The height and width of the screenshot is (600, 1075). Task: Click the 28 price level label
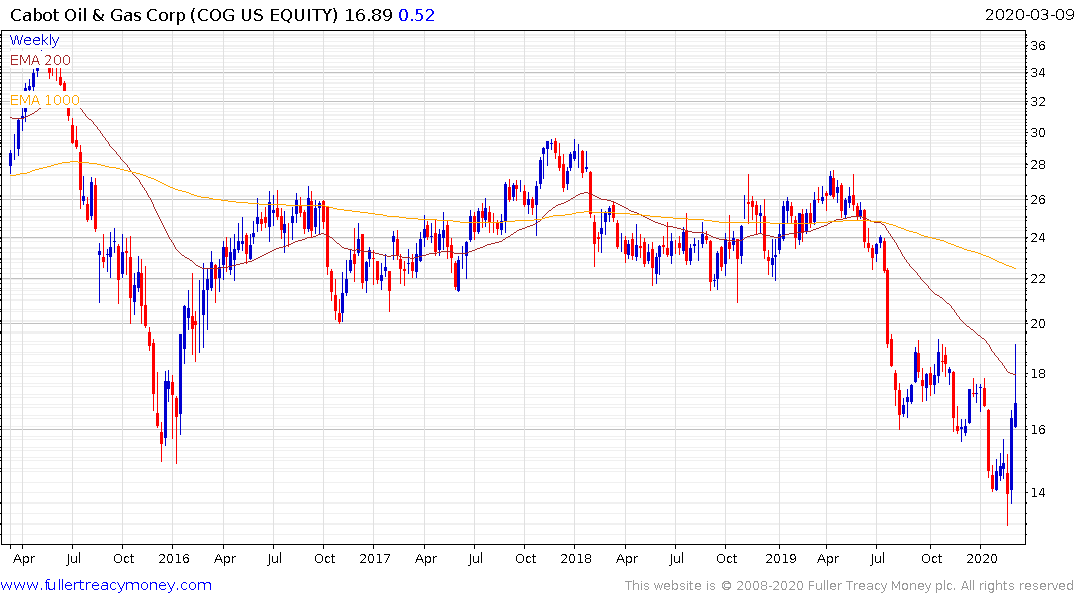pyautogui.click(x=1038, y=165)
